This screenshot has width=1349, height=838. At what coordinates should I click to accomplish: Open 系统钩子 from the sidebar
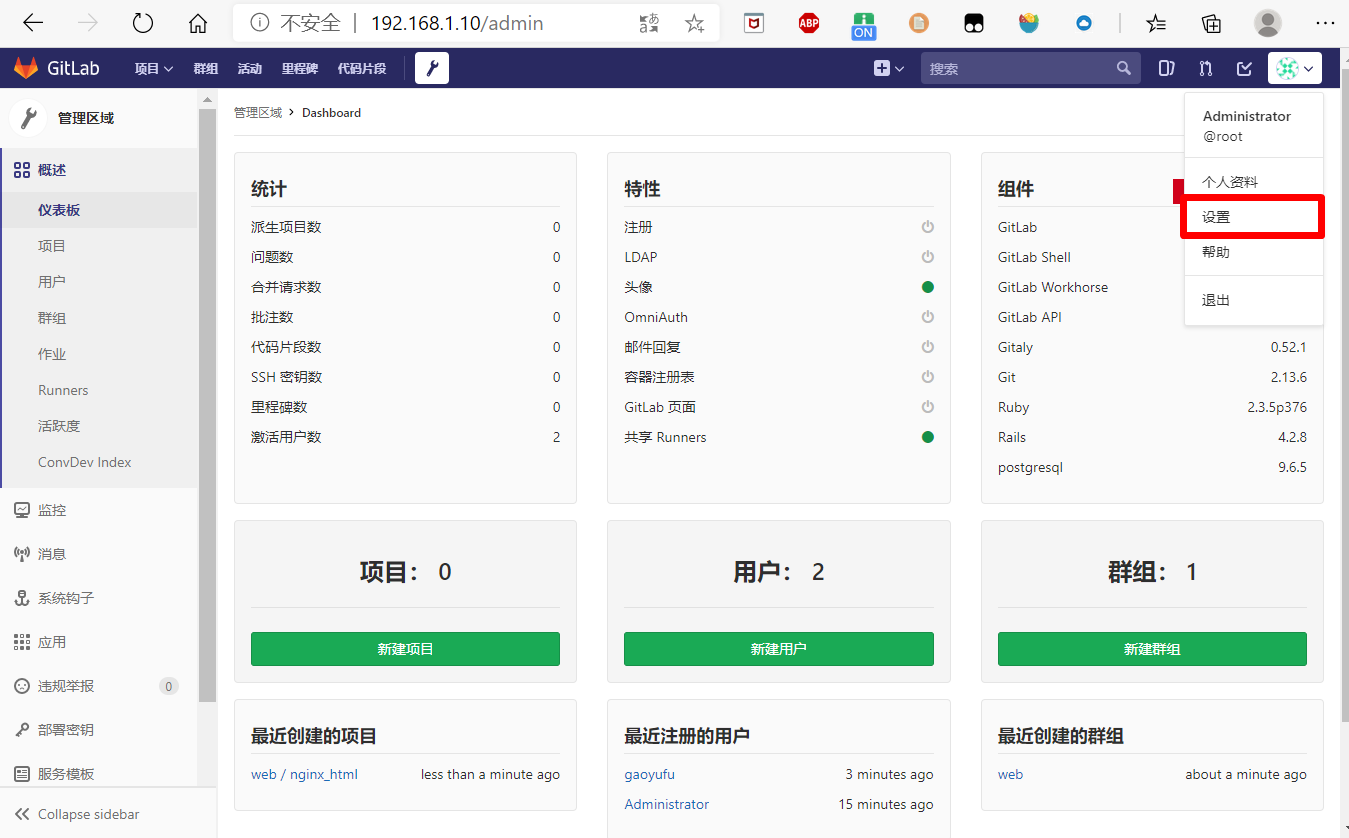coord(62,597)
